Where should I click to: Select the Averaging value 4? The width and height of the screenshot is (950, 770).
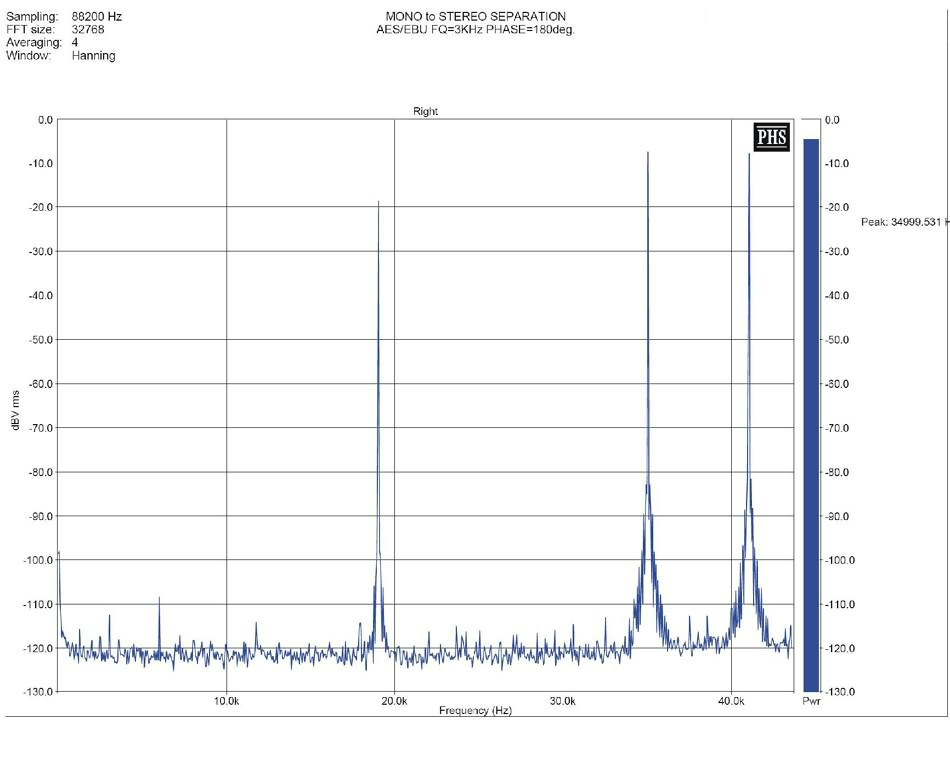[75, 43]
